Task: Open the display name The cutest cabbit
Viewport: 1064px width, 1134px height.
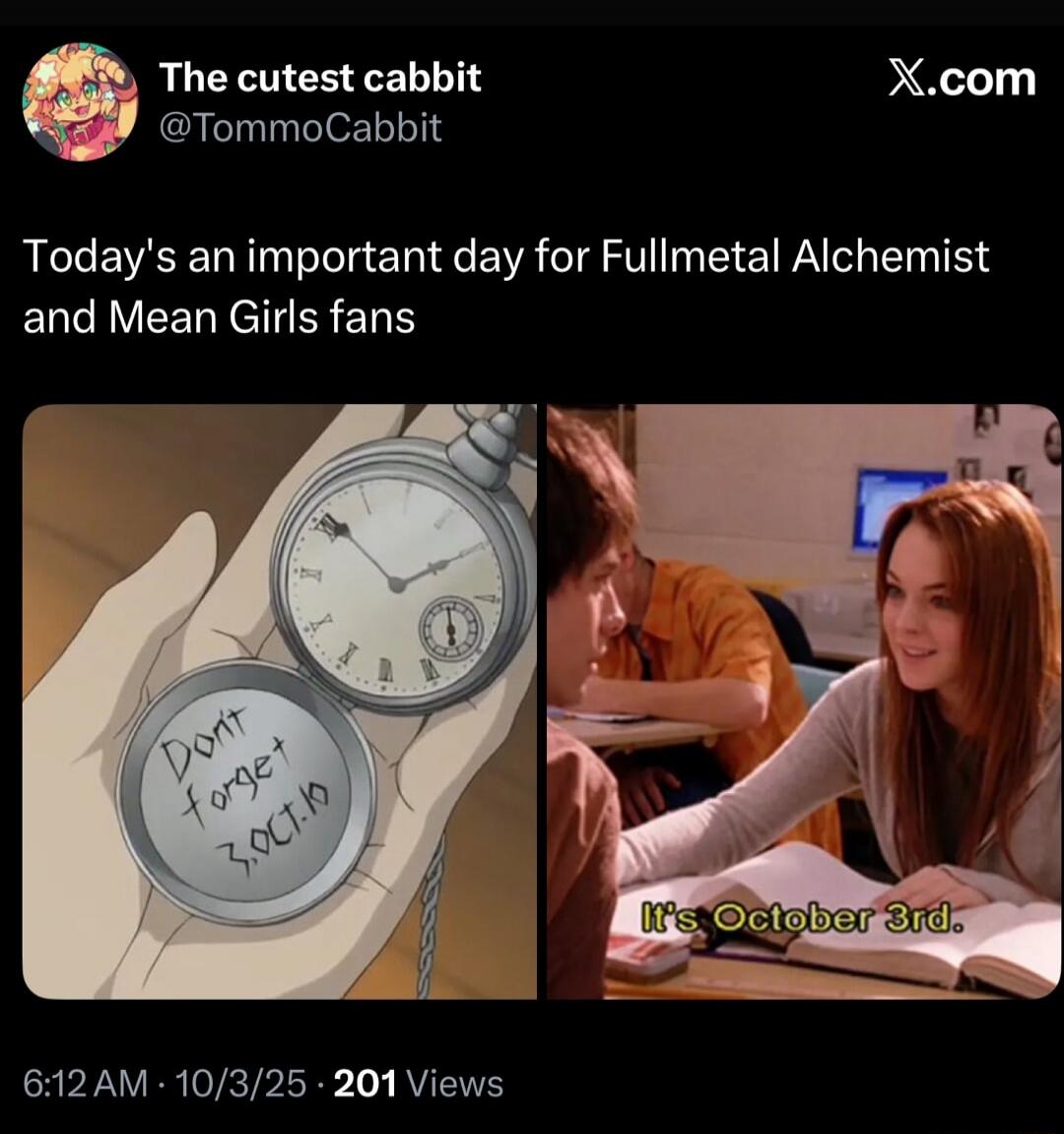Action: (320, 77)
